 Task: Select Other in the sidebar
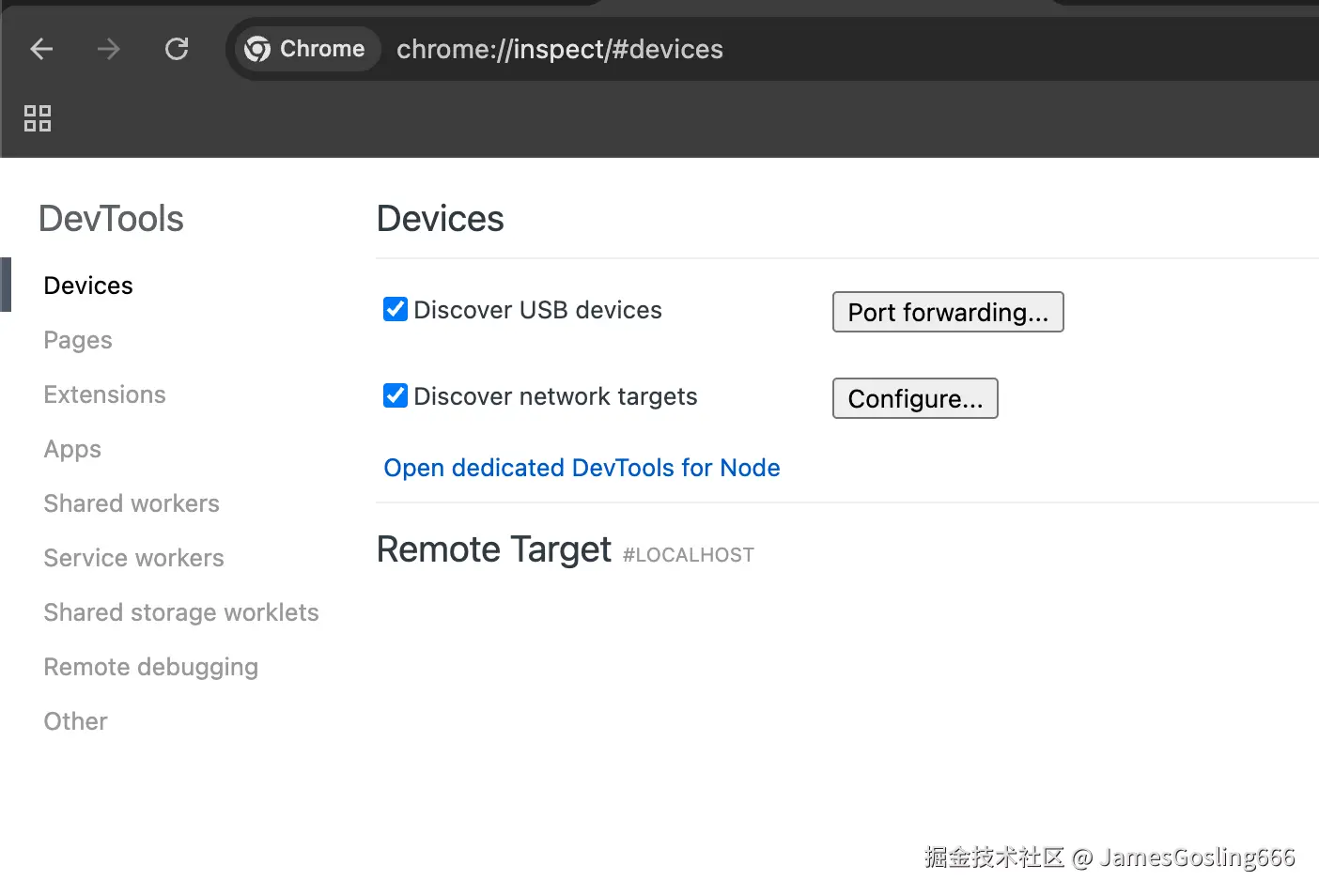[75, 721]
